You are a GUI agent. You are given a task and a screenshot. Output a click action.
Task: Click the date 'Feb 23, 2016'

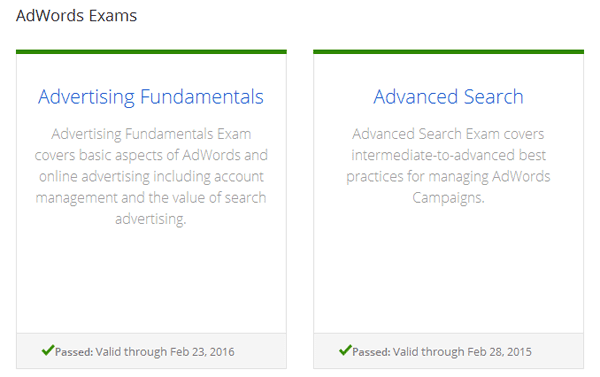202,352
